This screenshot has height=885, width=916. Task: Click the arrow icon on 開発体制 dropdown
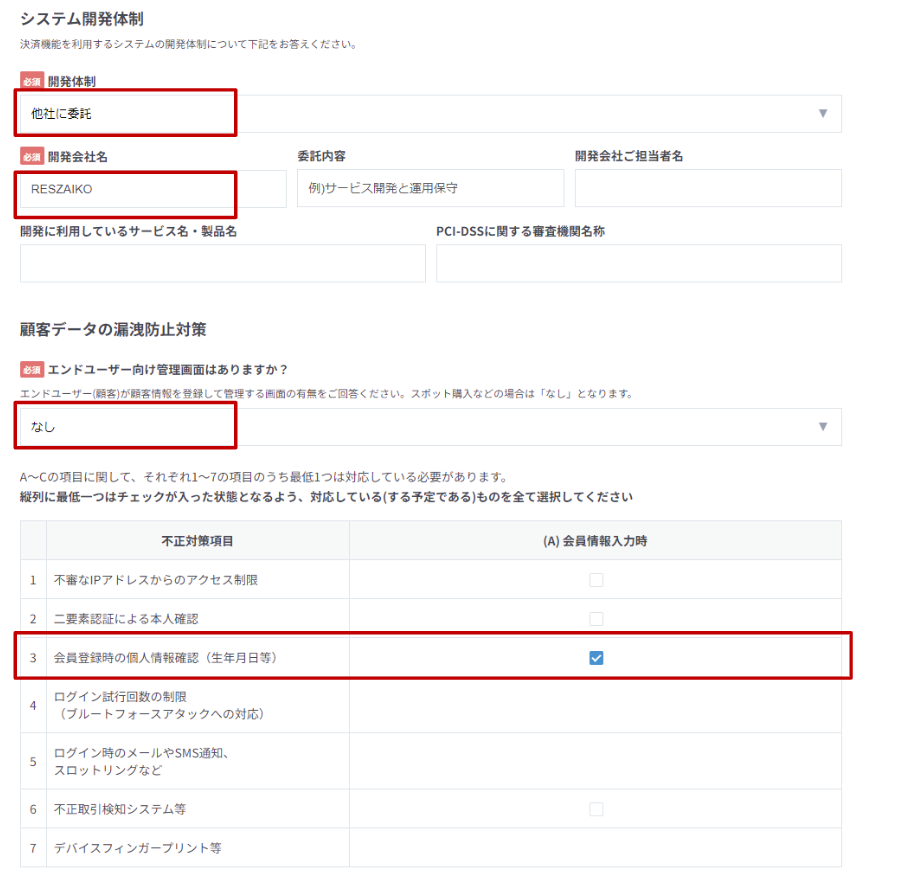pos(823,113)
